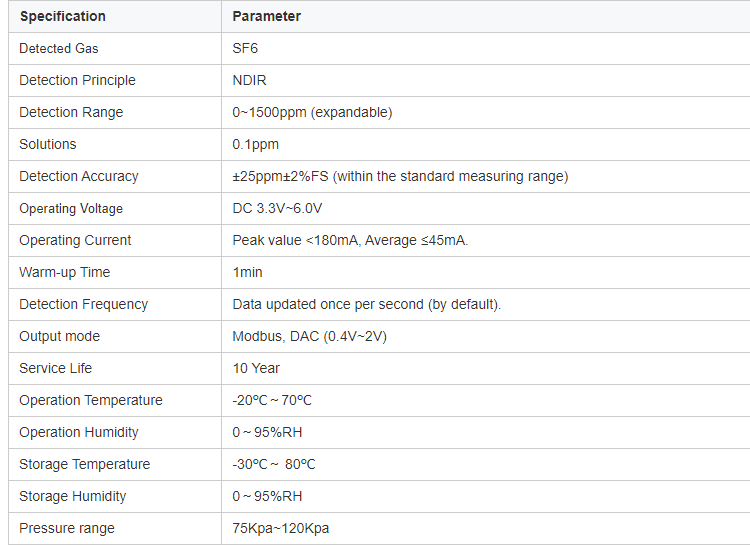This screenshot has height=545, width=750.
Task: Click the 1min Warm-up Time value
Action: pyautogui.click(x=247, y=272)
